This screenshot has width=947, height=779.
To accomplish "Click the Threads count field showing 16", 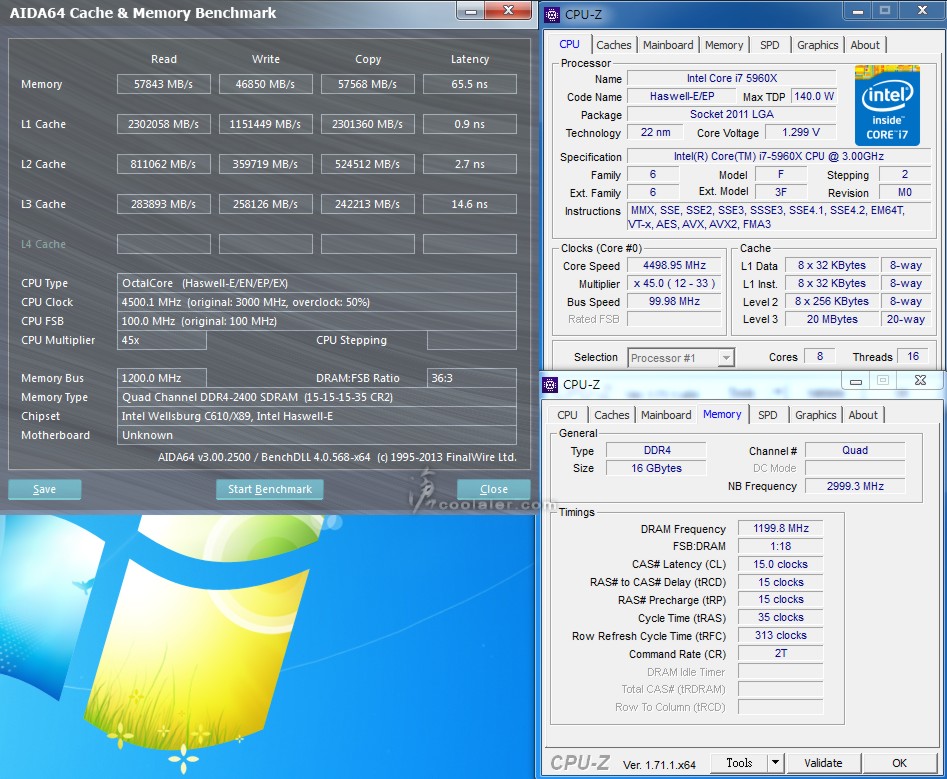I will [x=913, y=356].
